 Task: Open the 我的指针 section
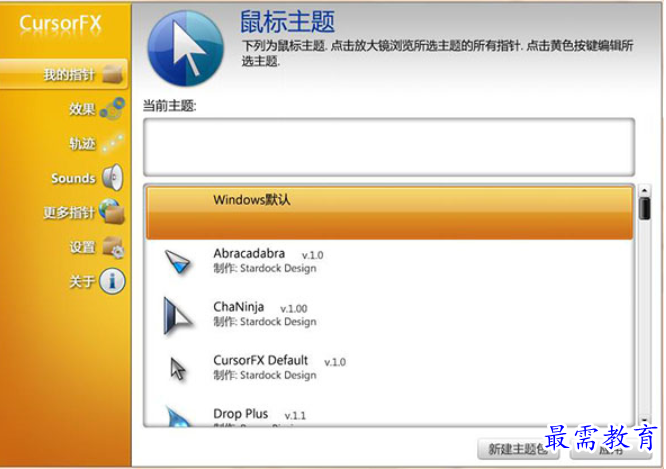pyautogui.click(x=64, y=74)
